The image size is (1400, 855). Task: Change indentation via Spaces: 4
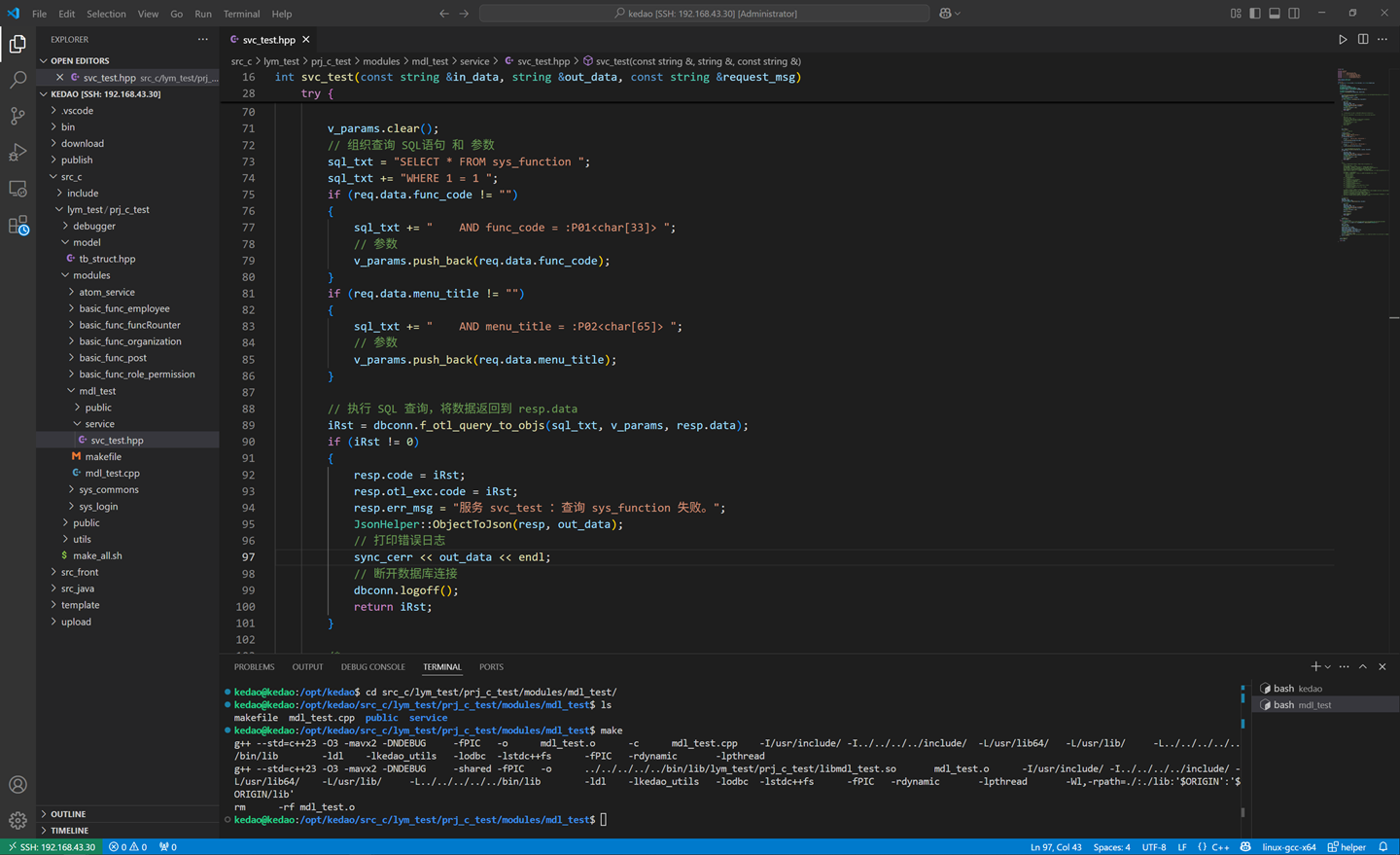click(x=1111, y=847)
